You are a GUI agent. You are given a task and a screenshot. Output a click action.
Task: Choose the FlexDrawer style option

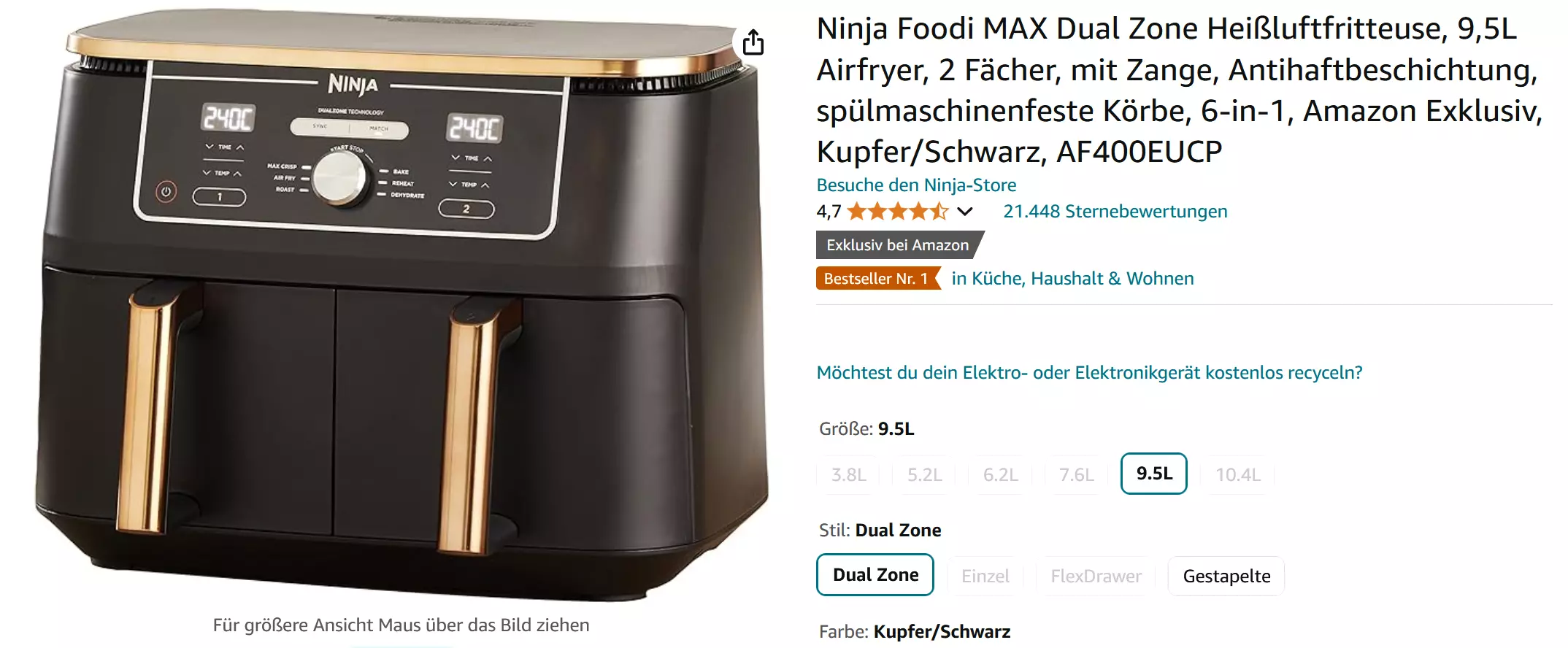1096,576
